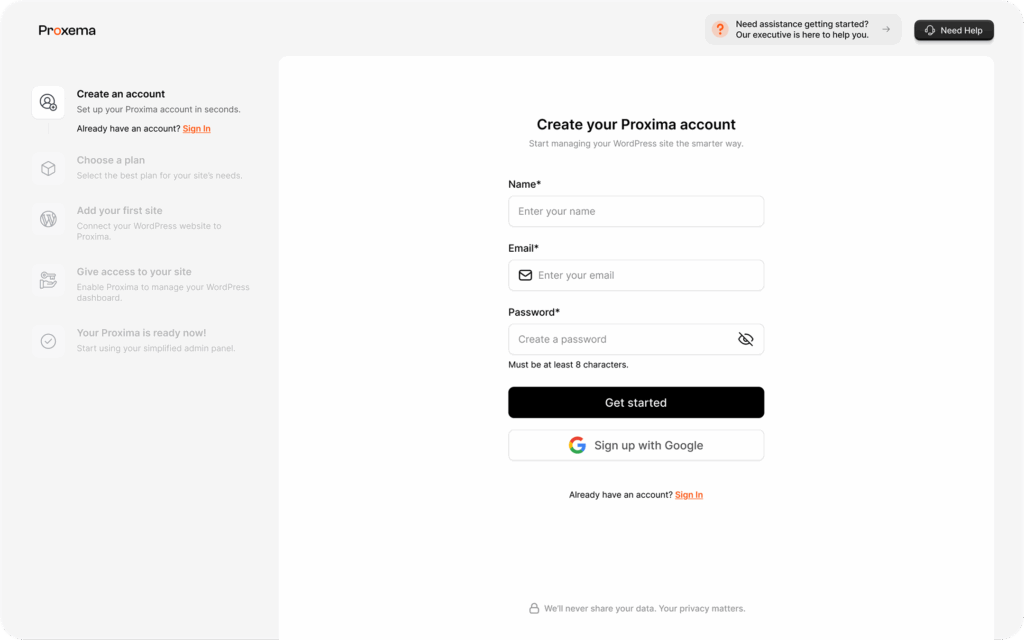The width and height of the screenshot is (1024, 640).
Task: Follow Sign In link below Google button
Action: 689,495
